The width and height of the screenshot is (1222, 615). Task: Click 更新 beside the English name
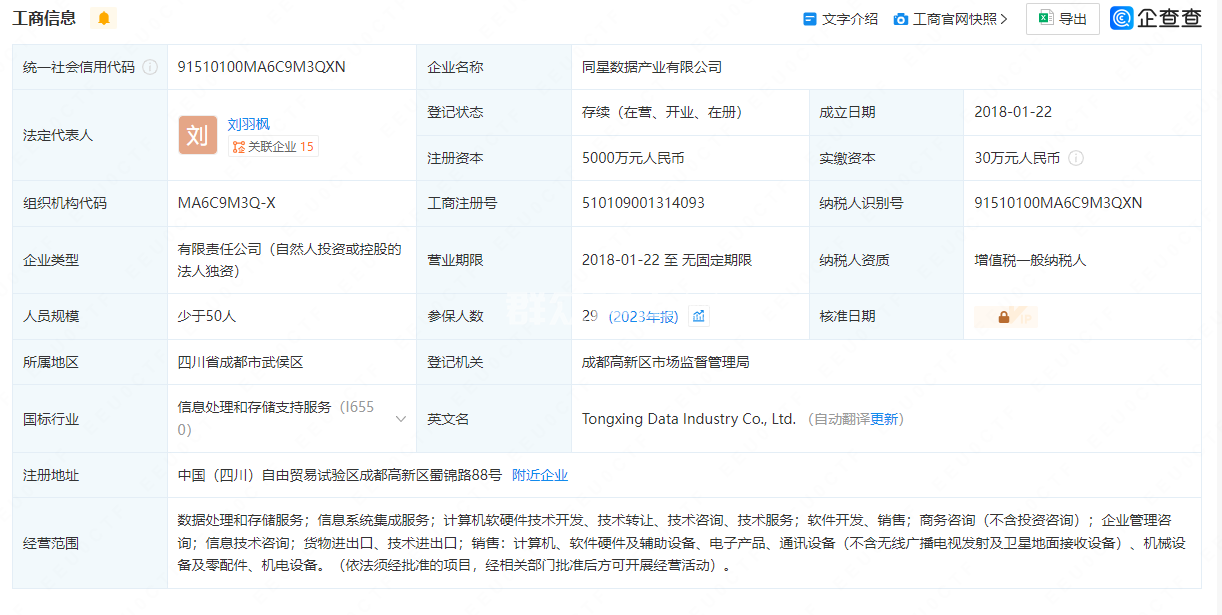884,419
